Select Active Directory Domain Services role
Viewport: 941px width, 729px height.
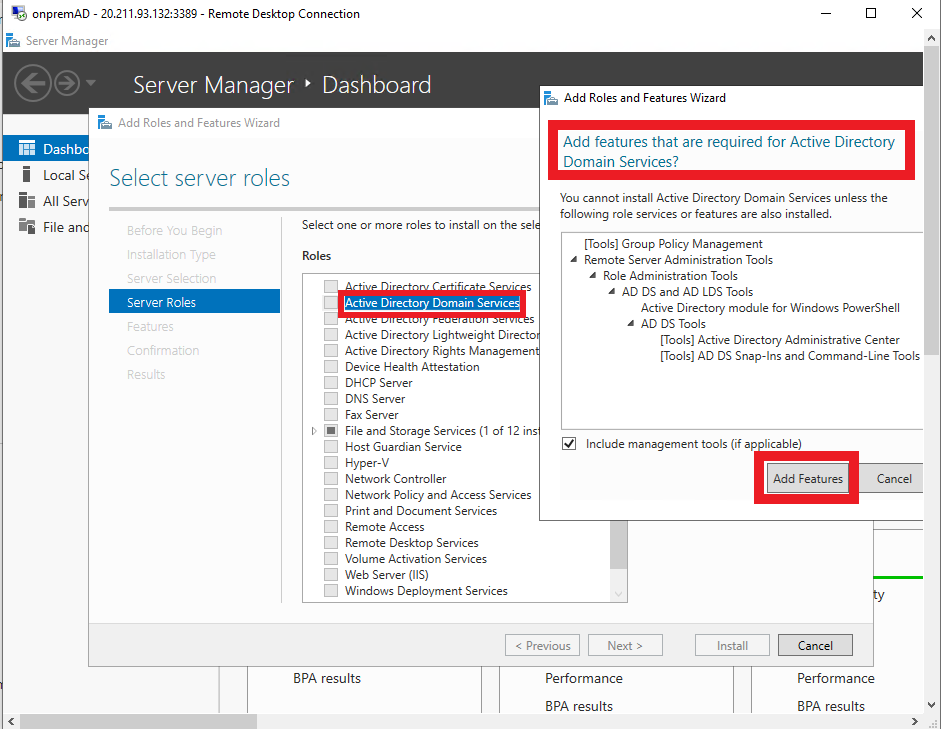432,302
